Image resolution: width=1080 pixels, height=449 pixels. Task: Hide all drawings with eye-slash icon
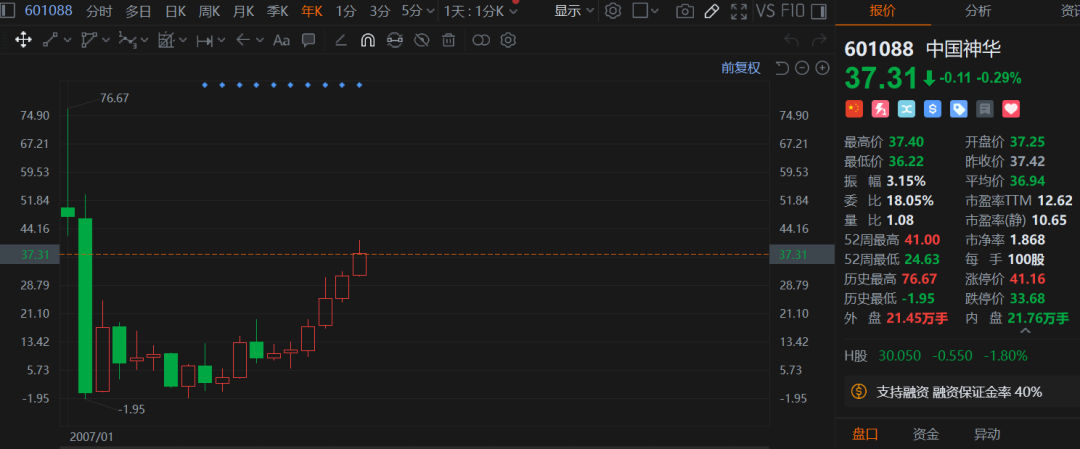422,41
